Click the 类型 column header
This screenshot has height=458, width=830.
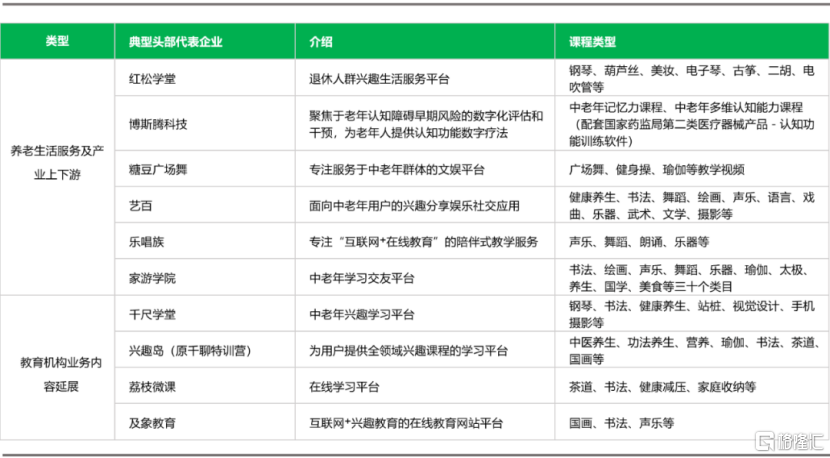(x=57, y=41)
